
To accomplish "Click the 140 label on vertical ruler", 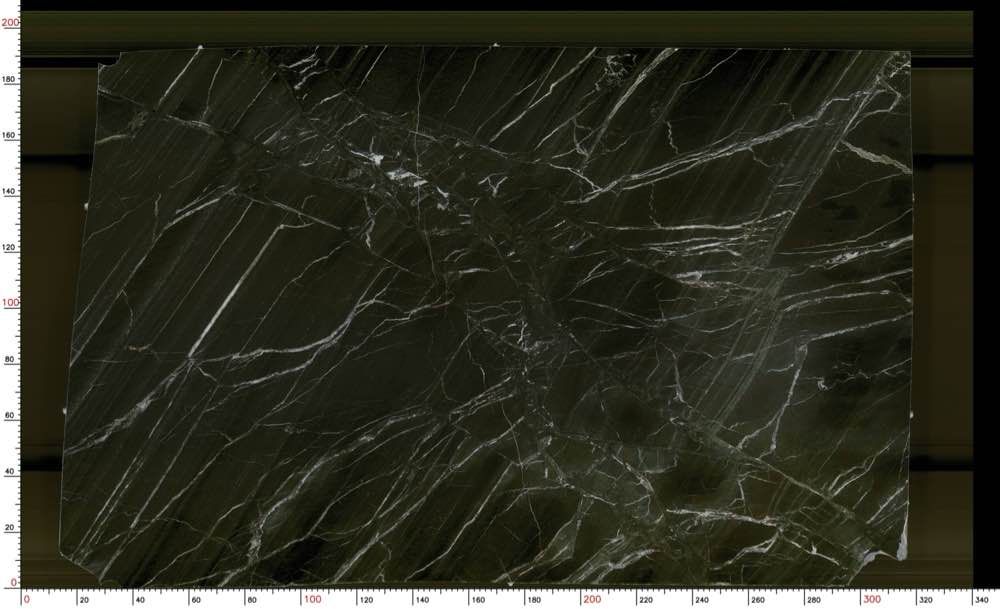I will 10,190.
